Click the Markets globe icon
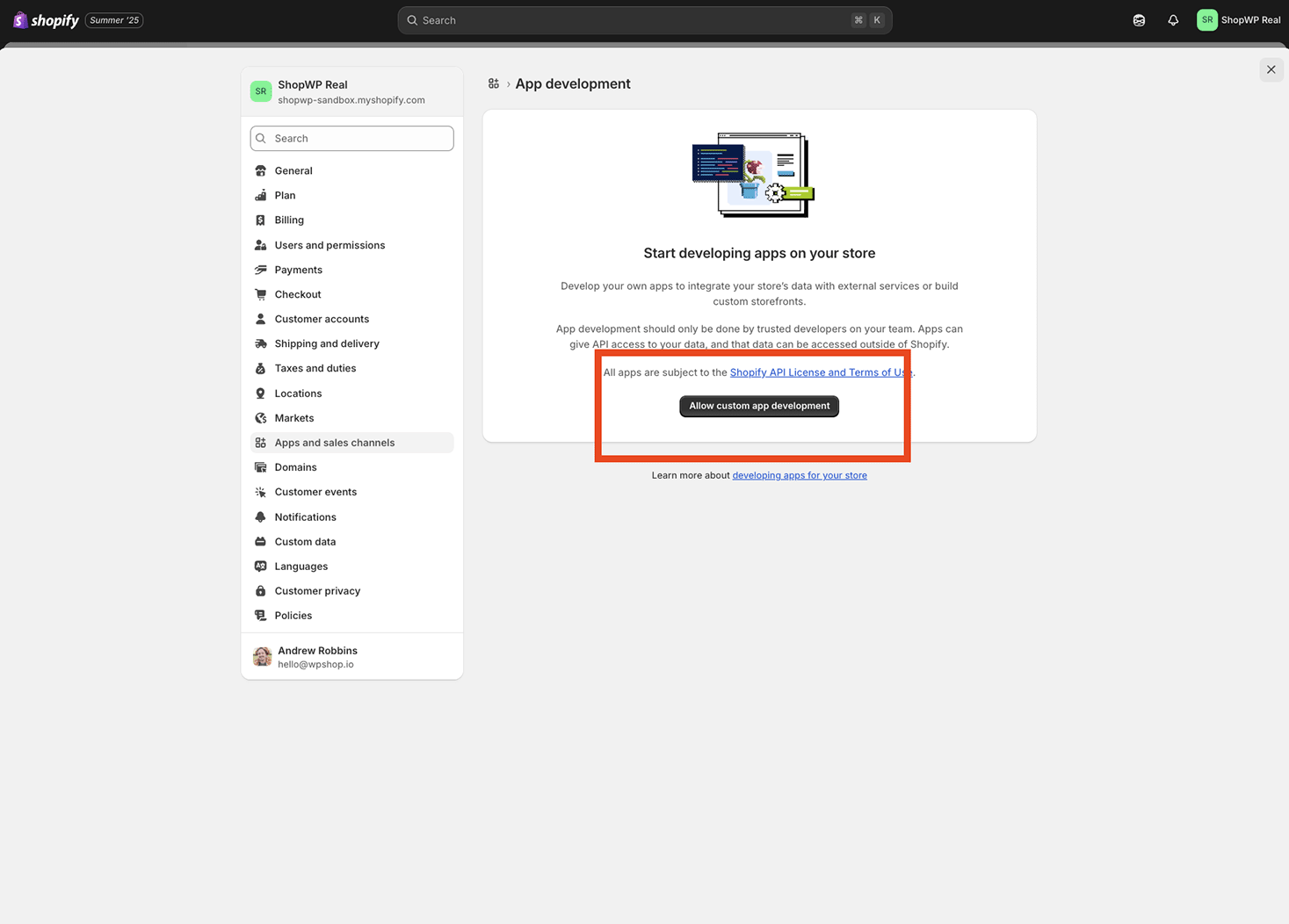The height and width of the screenshot is (924, 1289). (x=261, y=418)
